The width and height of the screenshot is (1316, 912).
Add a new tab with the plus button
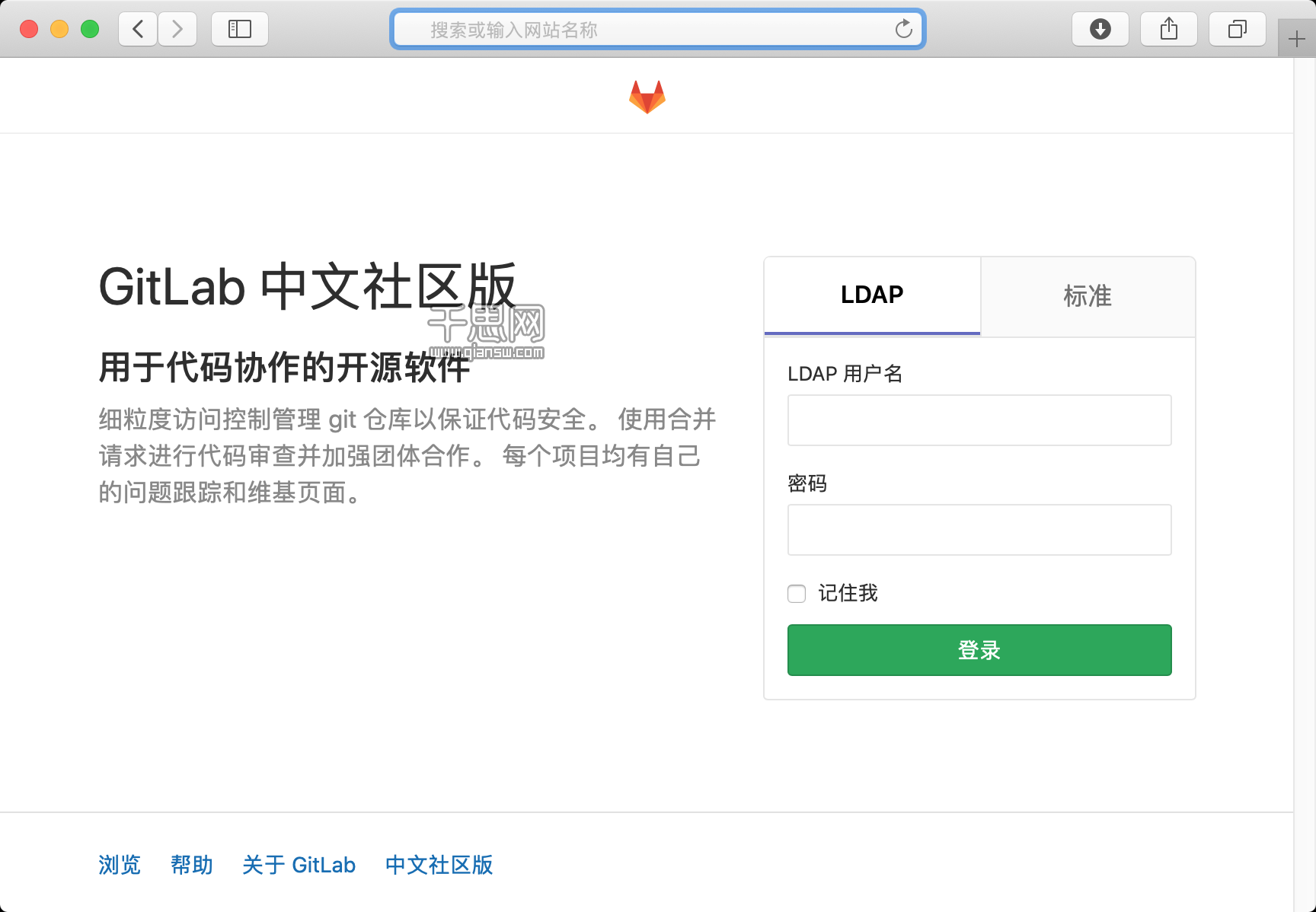click(1296, 38)
